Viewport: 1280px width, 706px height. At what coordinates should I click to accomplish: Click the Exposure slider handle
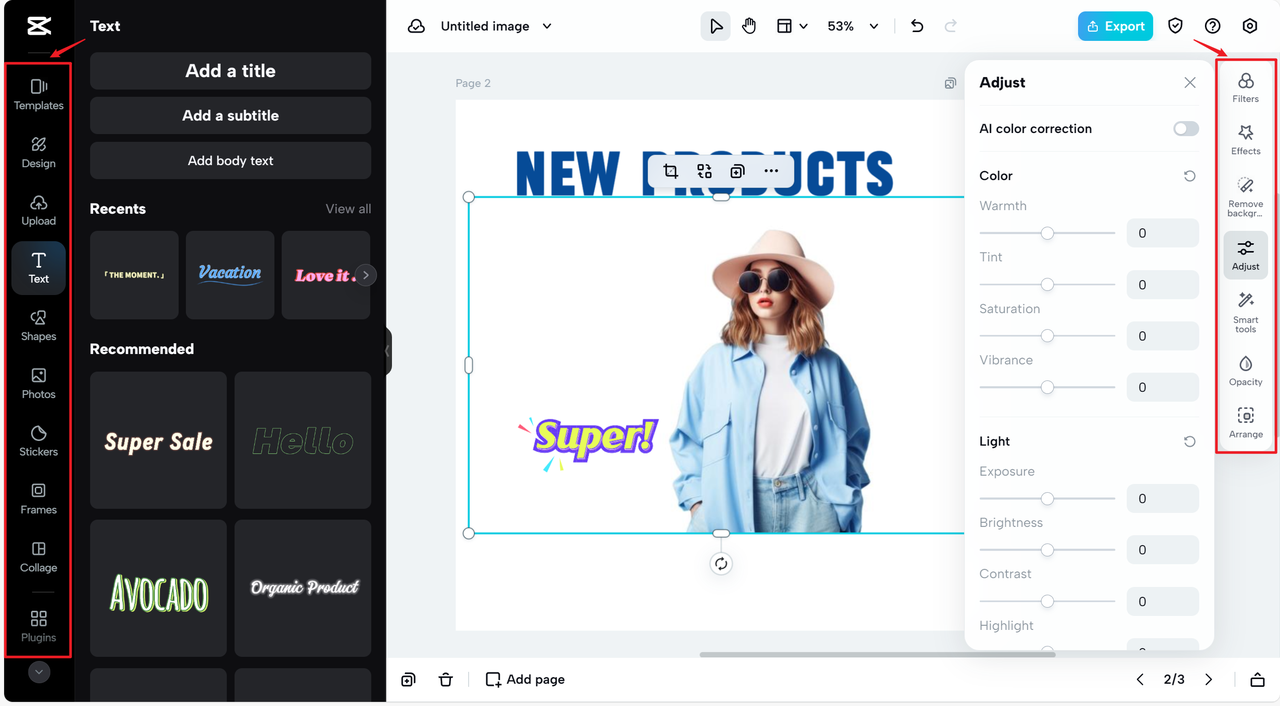point(1047,498)
